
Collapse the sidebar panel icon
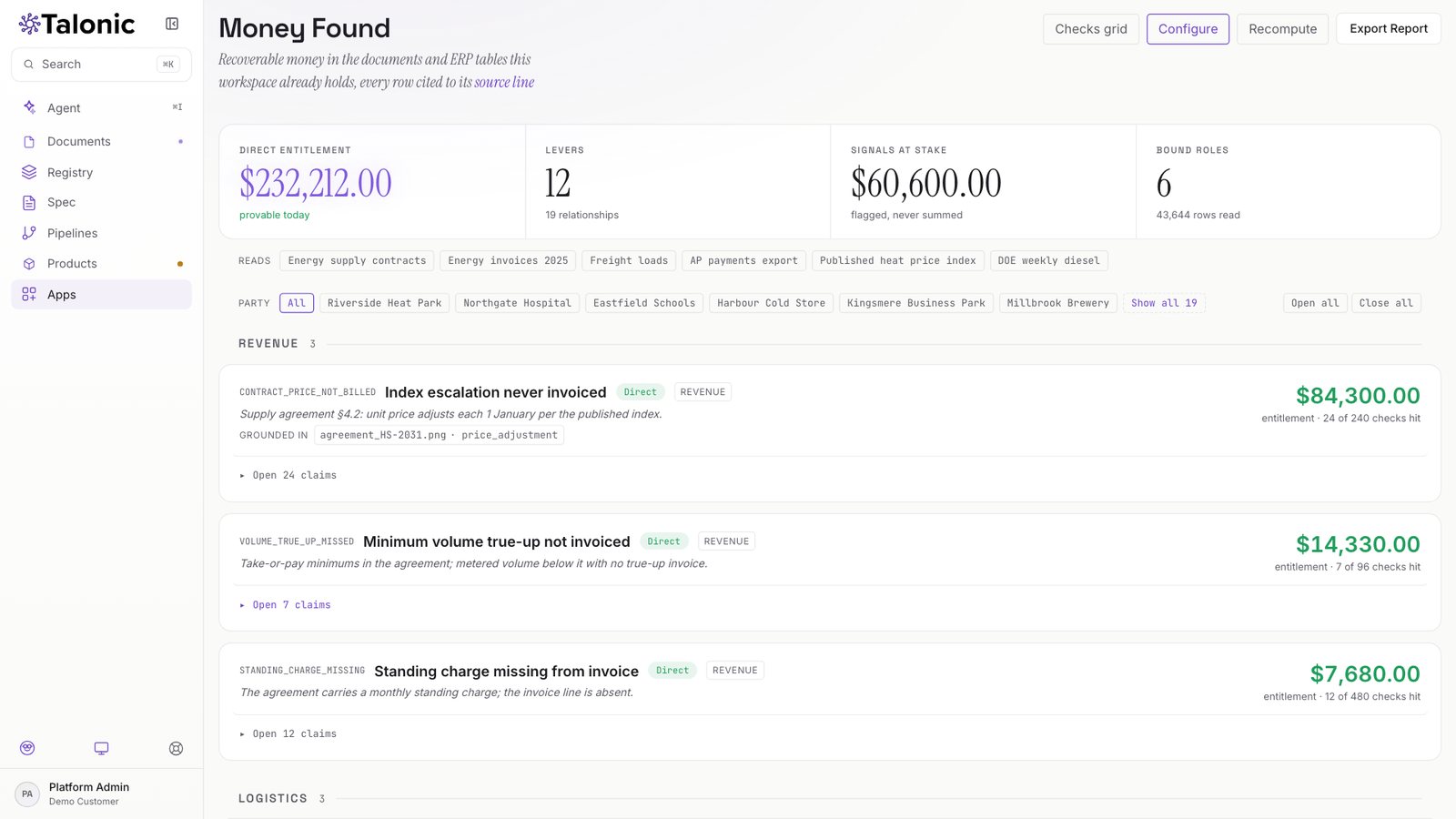point(172,24)
